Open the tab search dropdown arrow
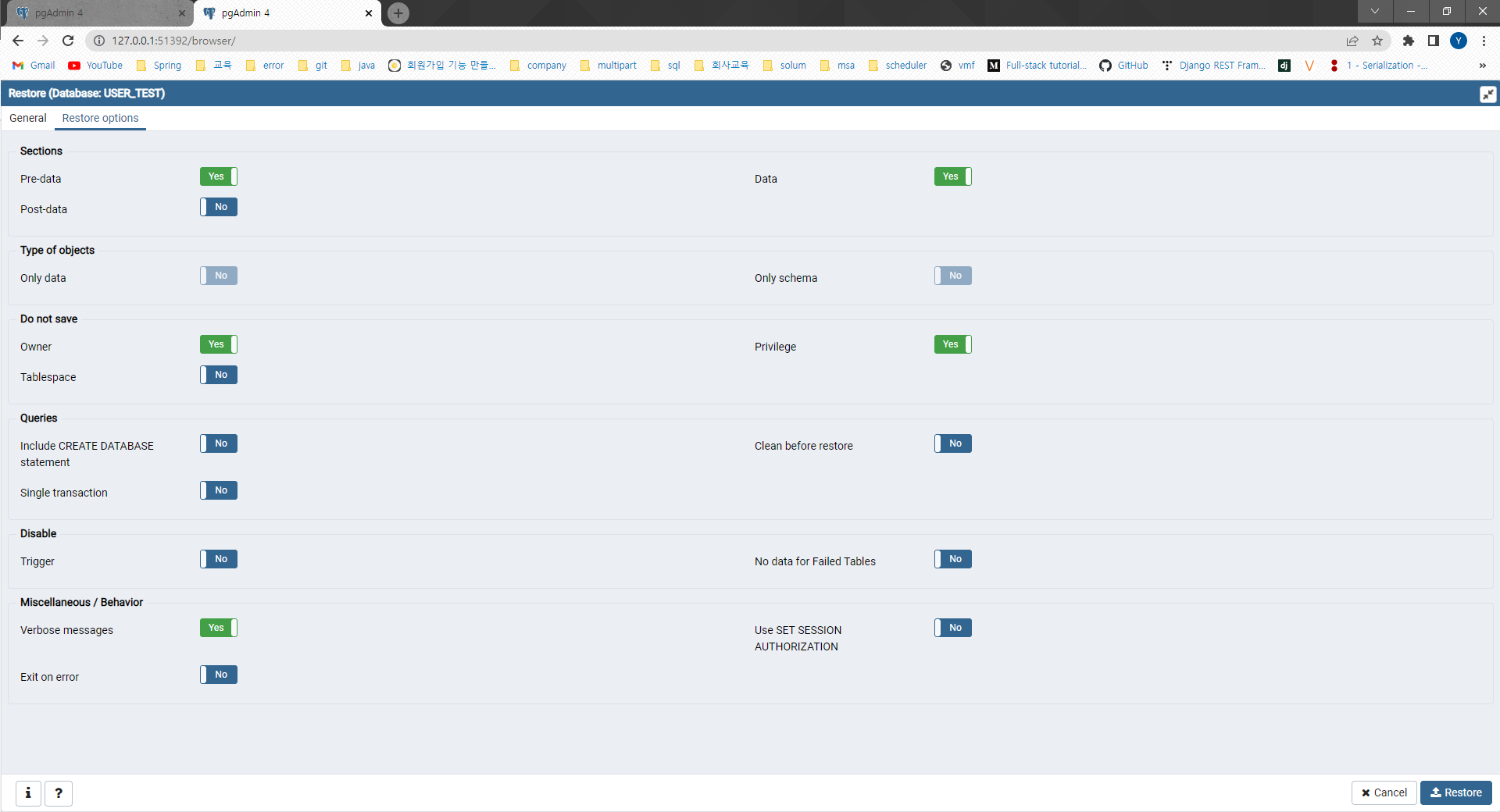The width and height of the screenshot is (1500, 812). [x=1375, y=12]
